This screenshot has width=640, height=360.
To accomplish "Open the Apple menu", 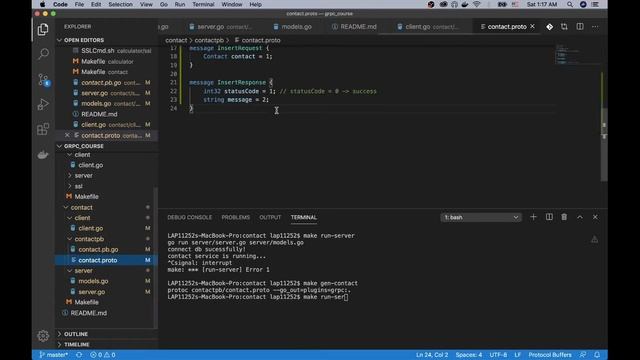I will [42, 4].
